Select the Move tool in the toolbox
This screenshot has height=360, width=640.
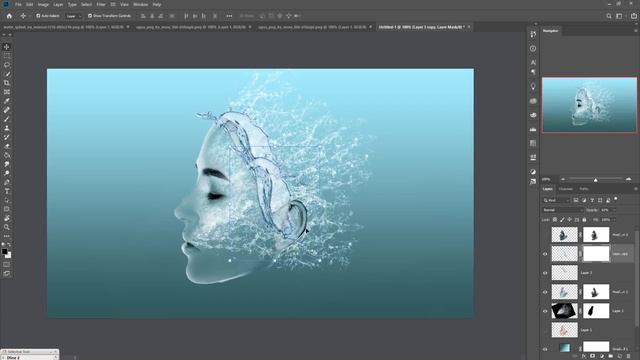point(7,47)
